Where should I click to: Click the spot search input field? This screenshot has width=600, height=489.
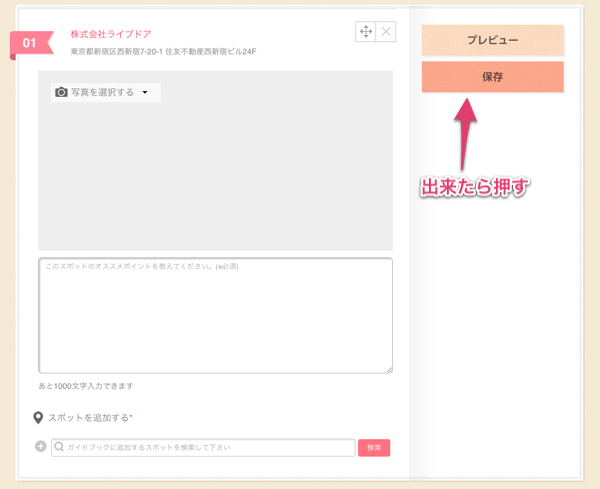203,447
